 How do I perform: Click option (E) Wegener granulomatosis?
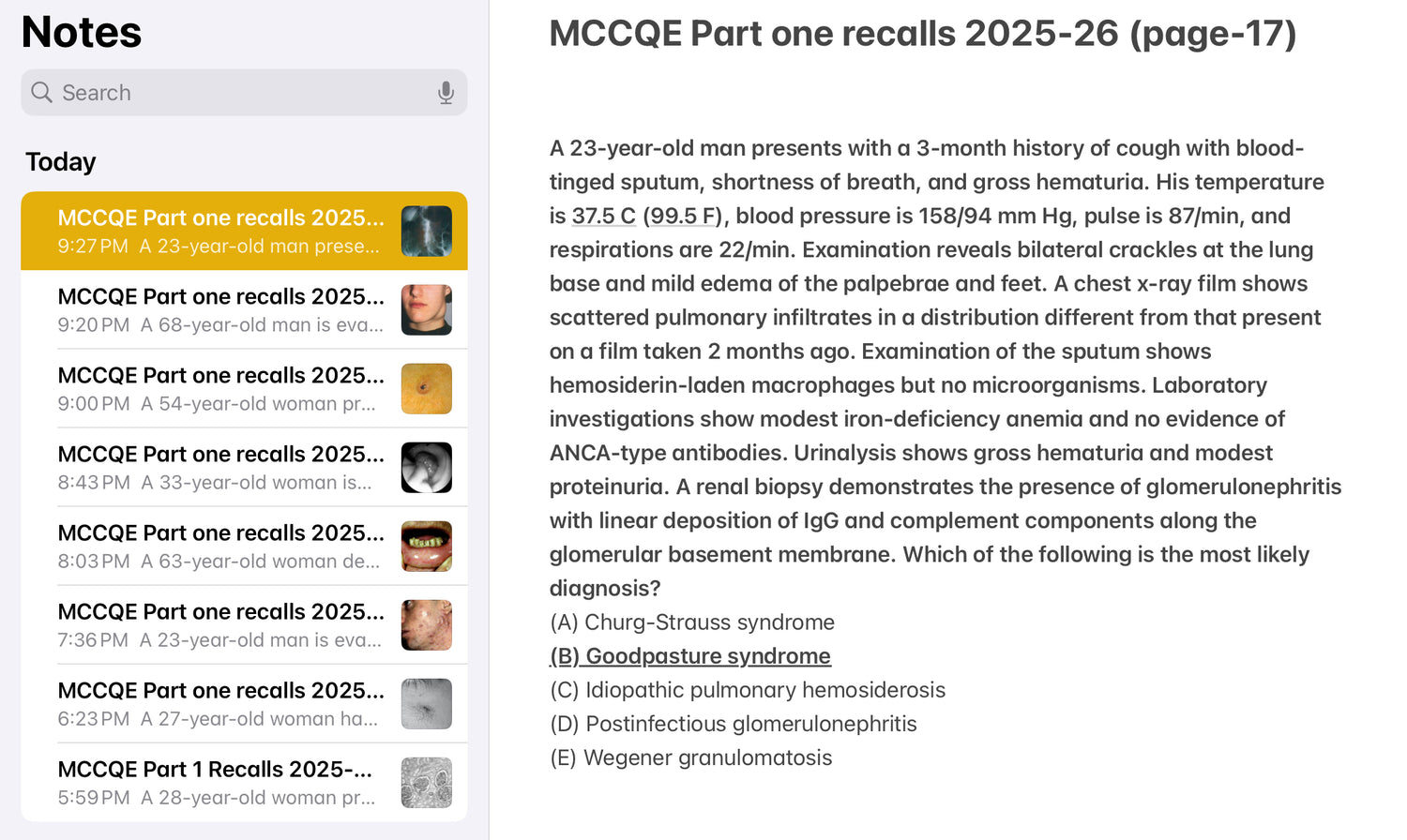[x=690, y=757]
